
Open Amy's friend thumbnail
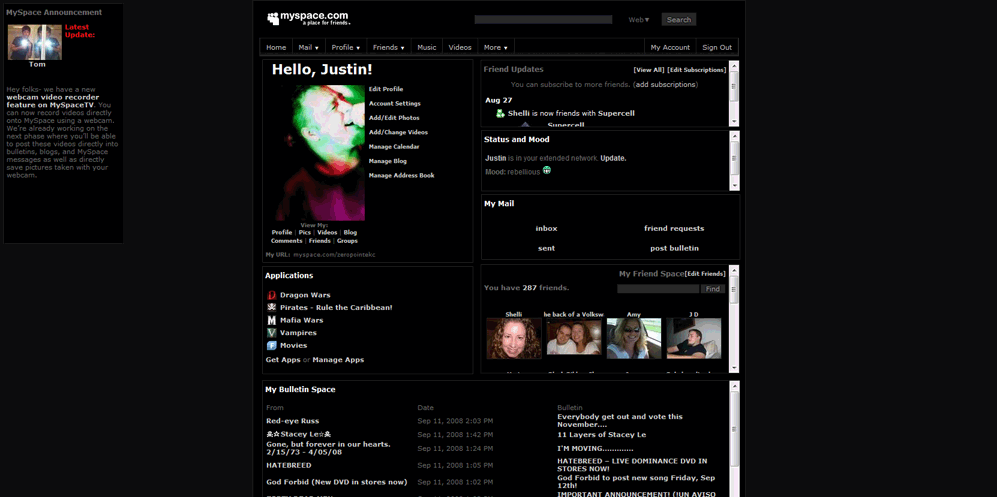click(633, 338)
